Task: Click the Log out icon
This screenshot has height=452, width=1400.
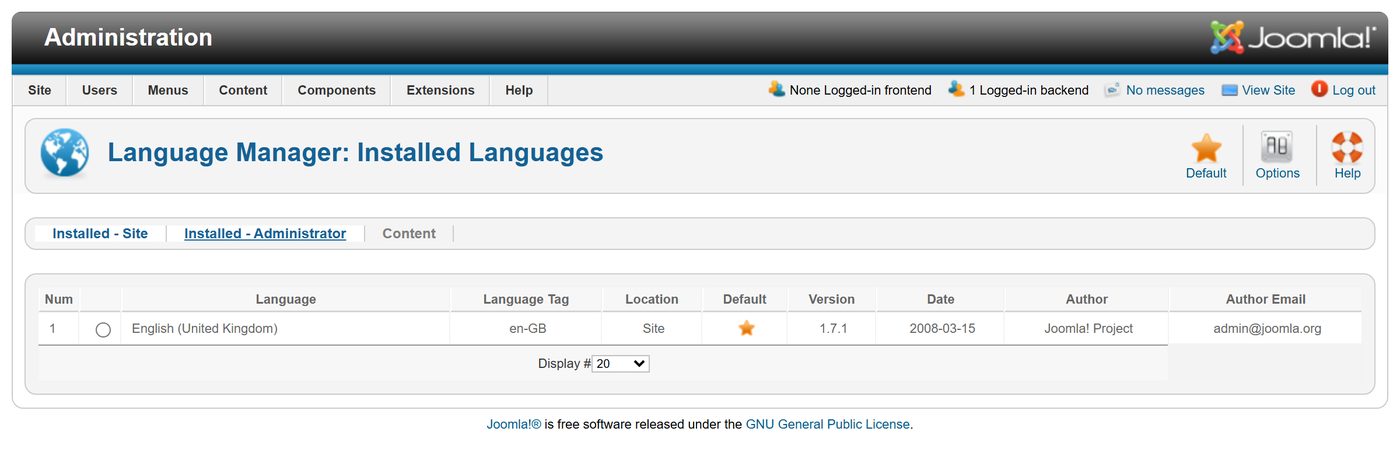Action: tap(1319, 89)
